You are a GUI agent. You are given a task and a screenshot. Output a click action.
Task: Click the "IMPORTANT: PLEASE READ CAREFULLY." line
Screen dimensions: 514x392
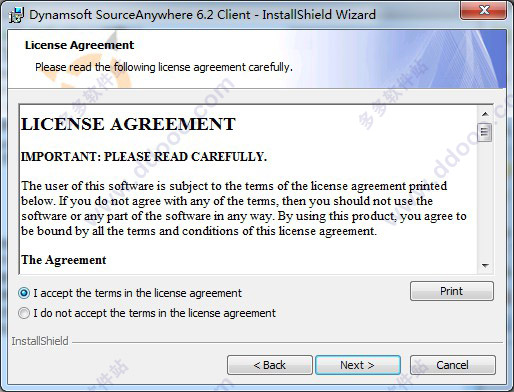click(144, 157)
